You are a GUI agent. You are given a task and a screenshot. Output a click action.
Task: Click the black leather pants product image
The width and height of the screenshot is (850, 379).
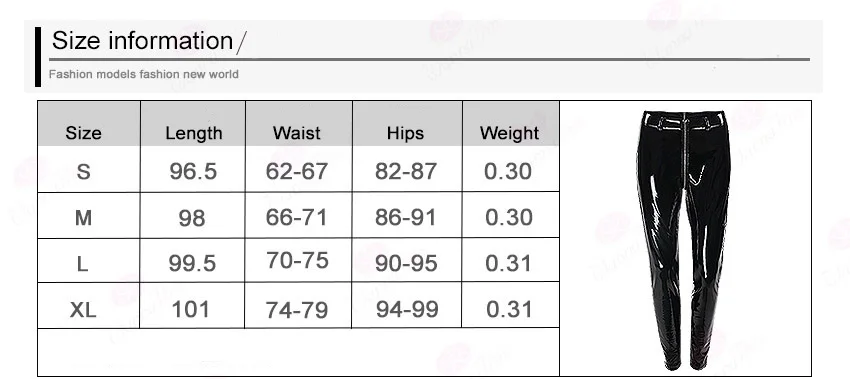pyautogui.click(x=684, y=240)
